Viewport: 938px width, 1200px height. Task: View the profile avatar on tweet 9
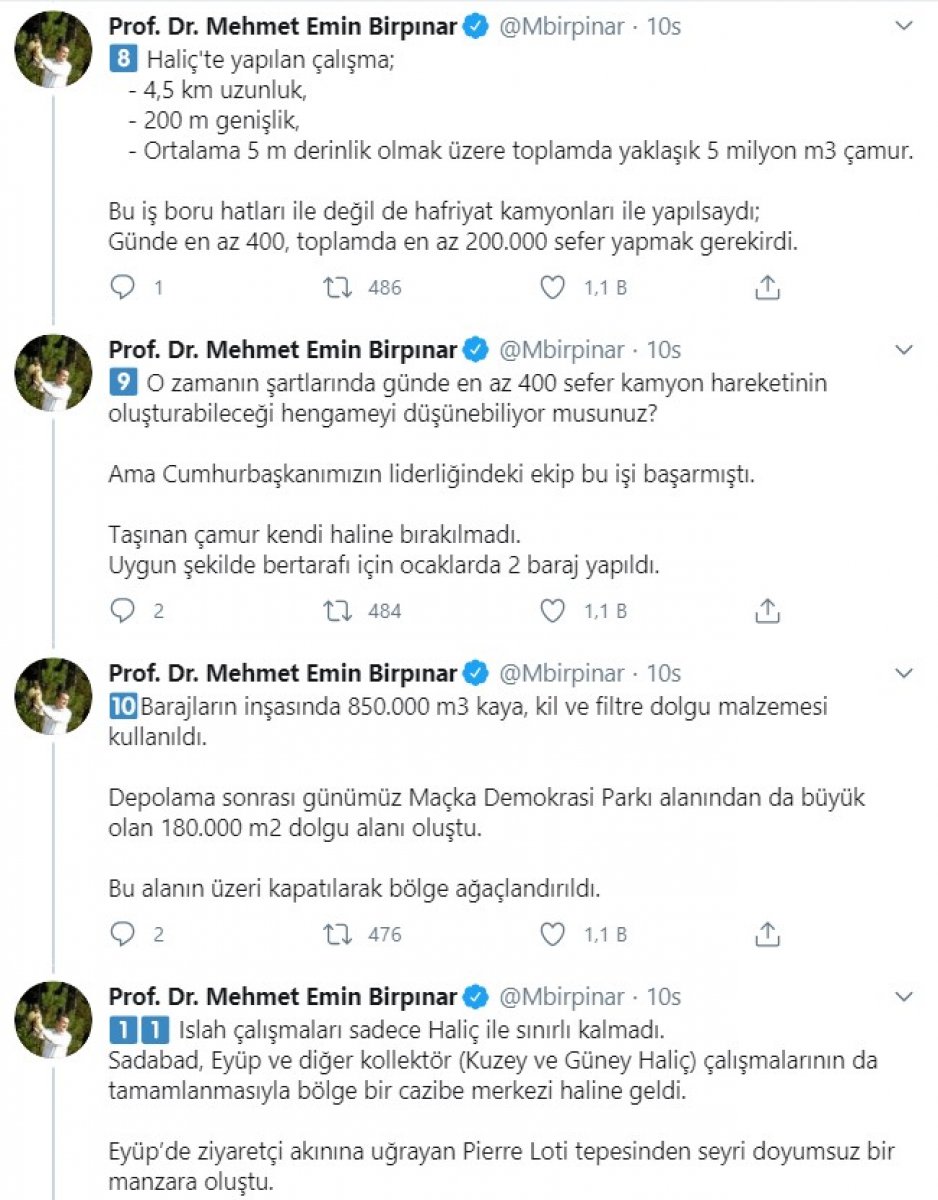pos(53,370)
